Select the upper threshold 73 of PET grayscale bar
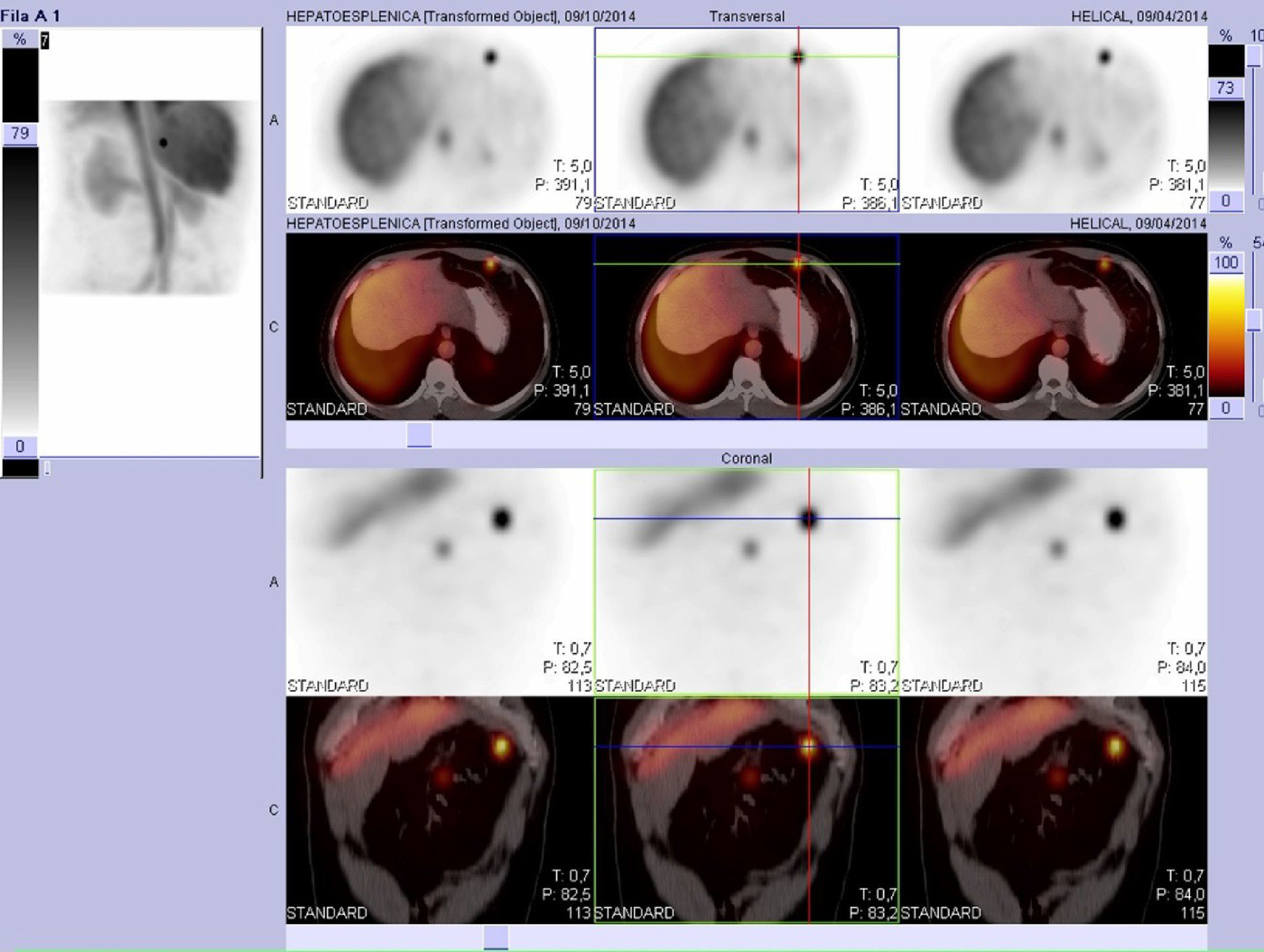This screenshot has width=1264, height=952. pos(1225,88)
